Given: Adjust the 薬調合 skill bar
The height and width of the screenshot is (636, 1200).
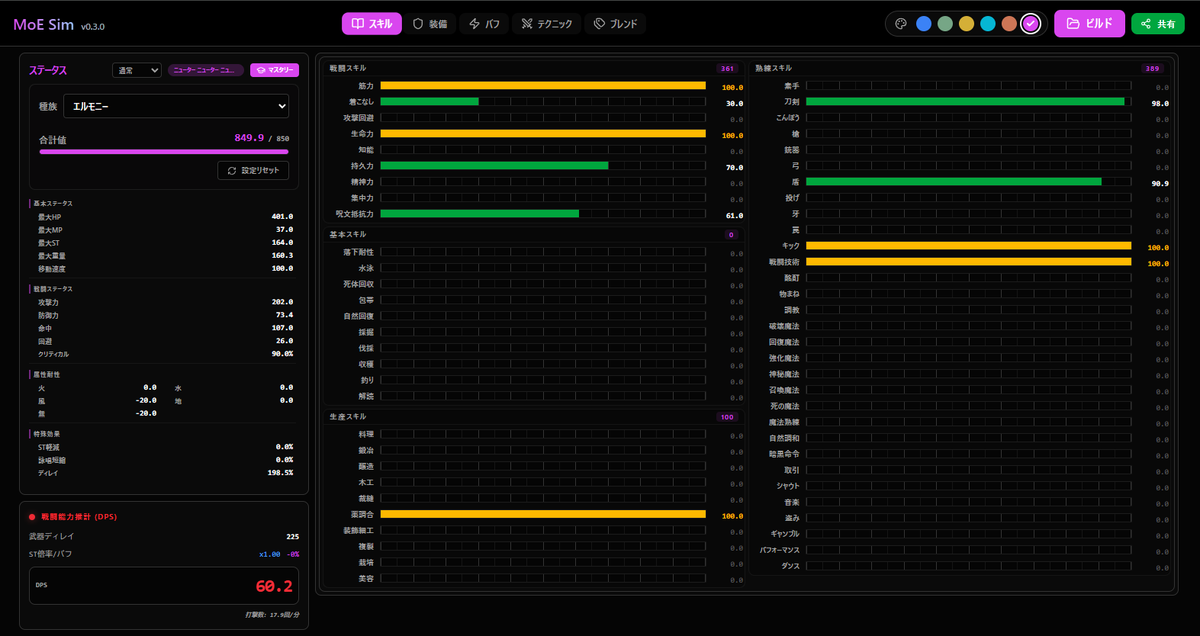Looking at the screenshot, I should tap(543, 515).
